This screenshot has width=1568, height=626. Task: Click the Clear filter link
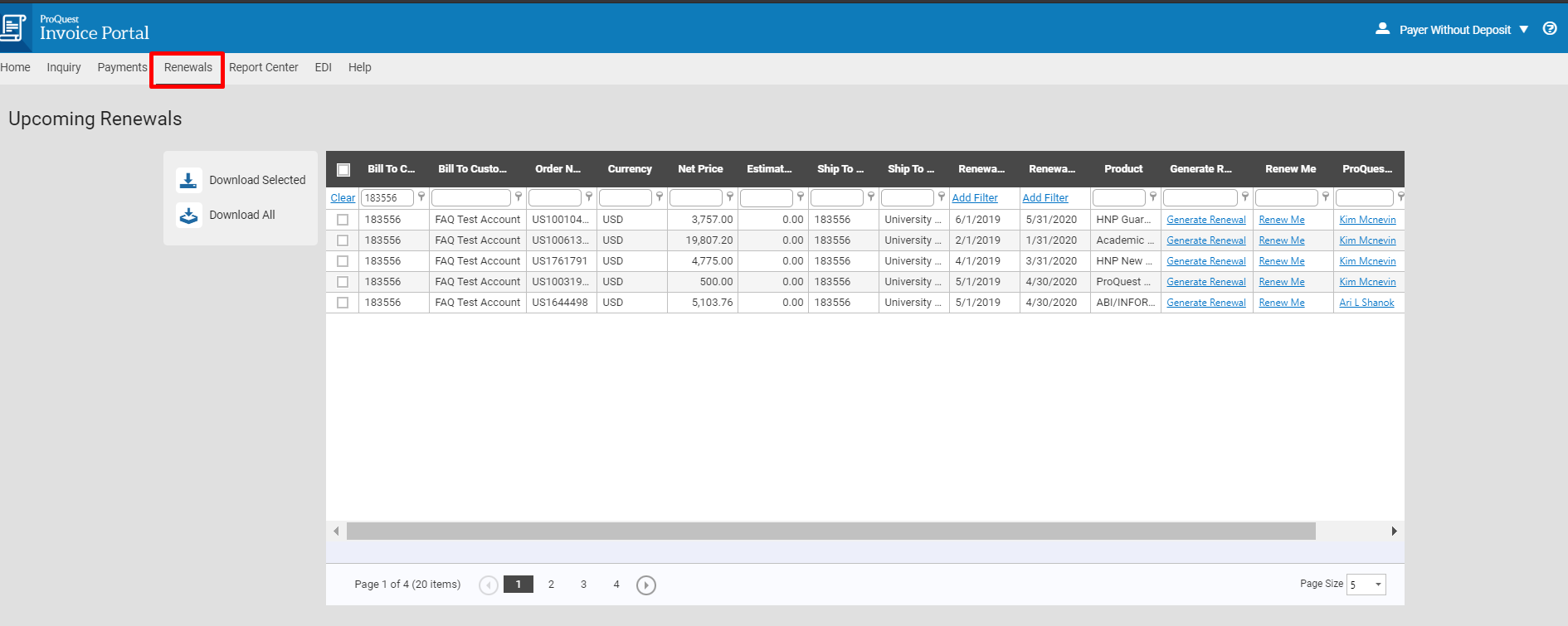[x=343, y=198]
